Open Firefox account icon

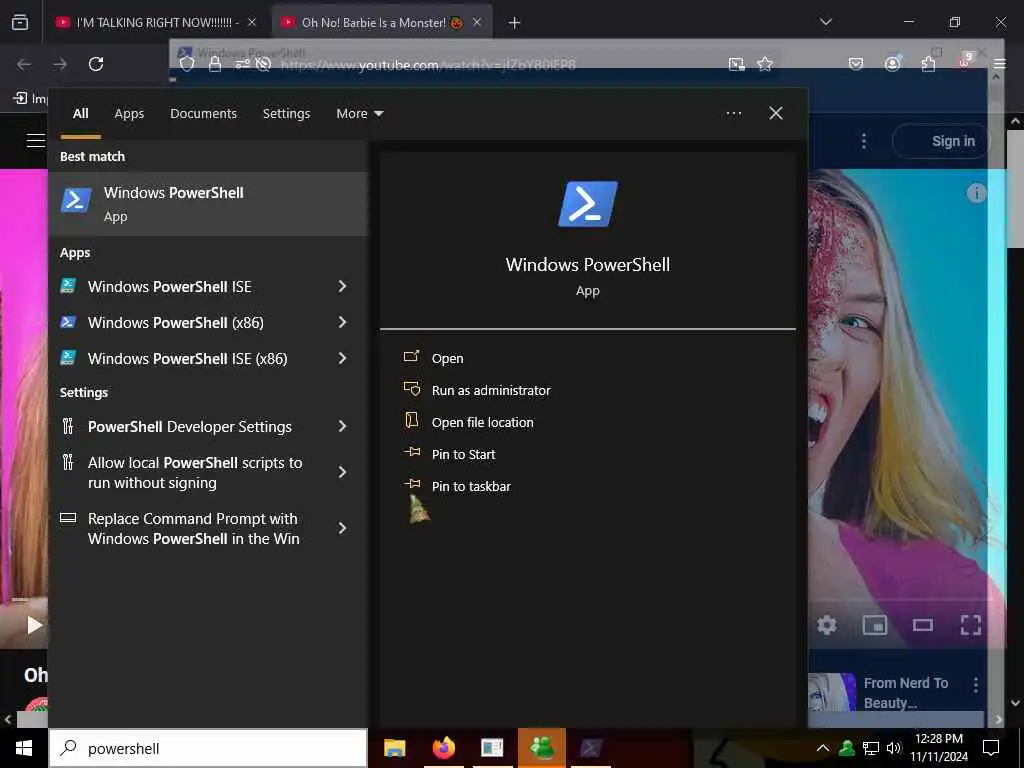pos(892,64)
